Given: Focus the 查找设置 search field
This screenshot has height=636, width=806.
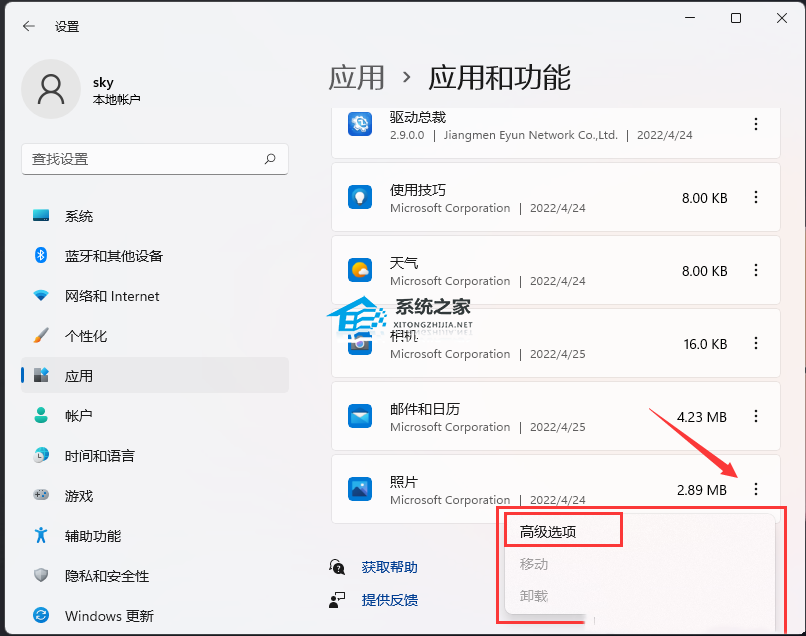Looking at the screenshot, I should point(155,159).
